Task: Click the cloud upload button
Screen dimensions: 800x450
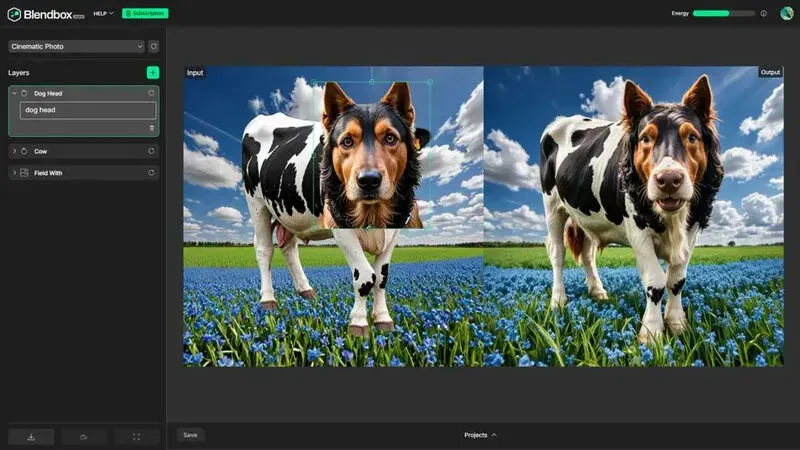Action: coord(84,437)
